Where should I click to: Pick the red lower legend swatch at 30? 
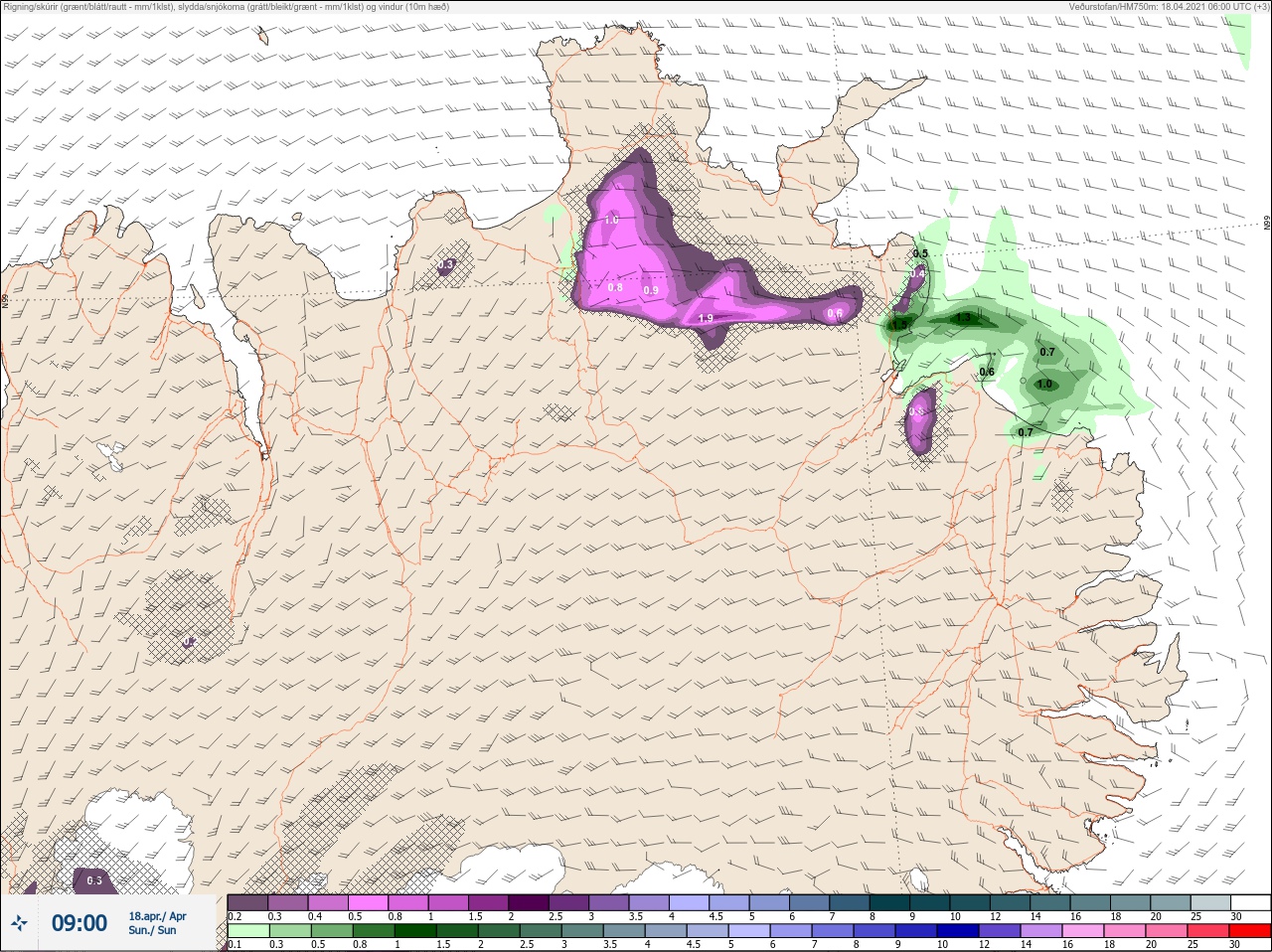point(1250,931)
